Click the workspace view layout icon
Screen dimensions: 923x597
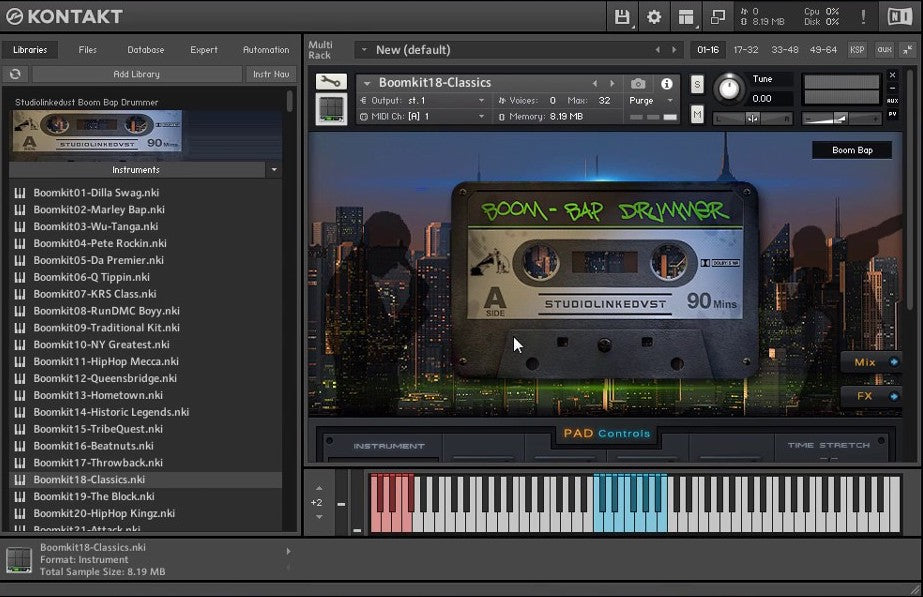point(685,17)
